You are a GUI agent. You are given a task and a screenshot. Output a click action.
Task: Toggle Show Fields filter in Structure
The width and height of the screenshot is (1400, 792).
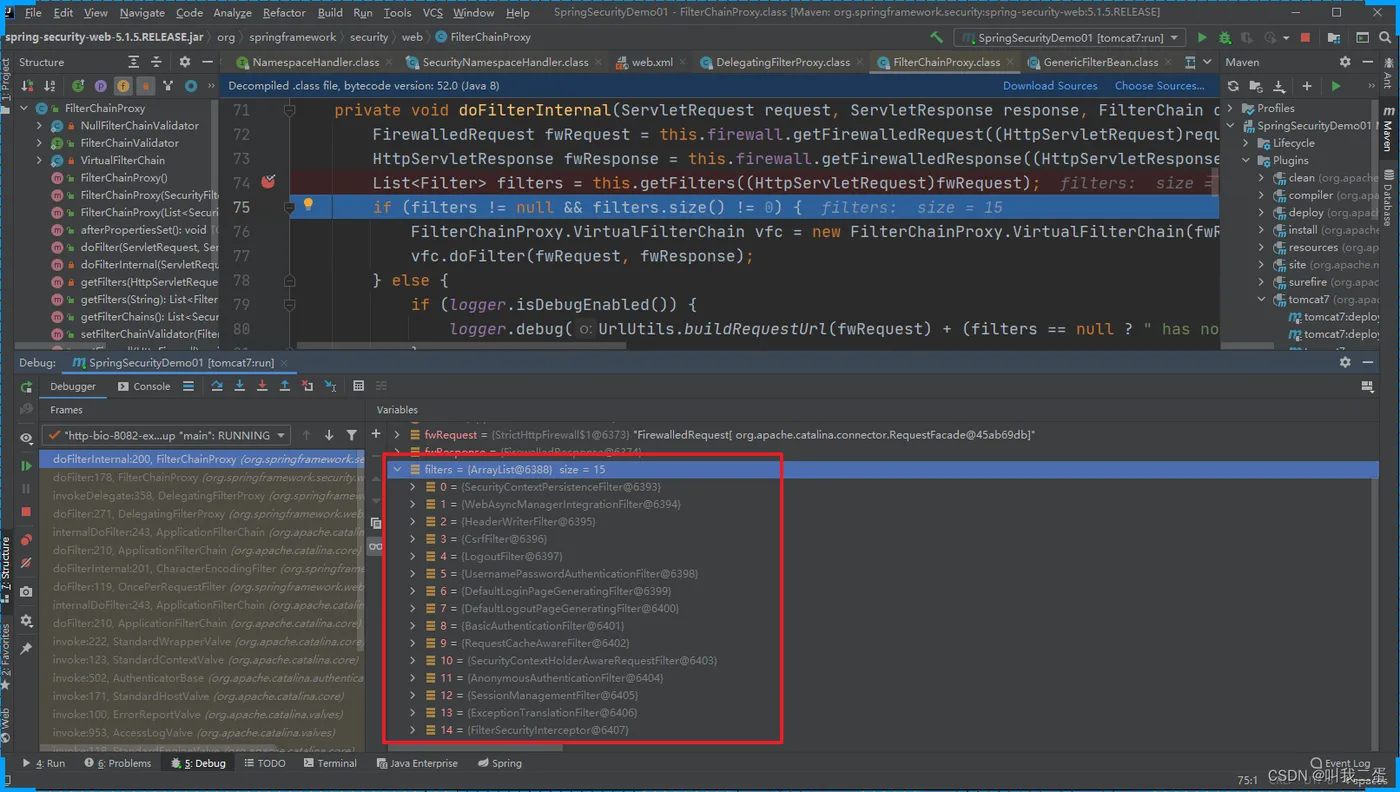[x=122, y=86]
